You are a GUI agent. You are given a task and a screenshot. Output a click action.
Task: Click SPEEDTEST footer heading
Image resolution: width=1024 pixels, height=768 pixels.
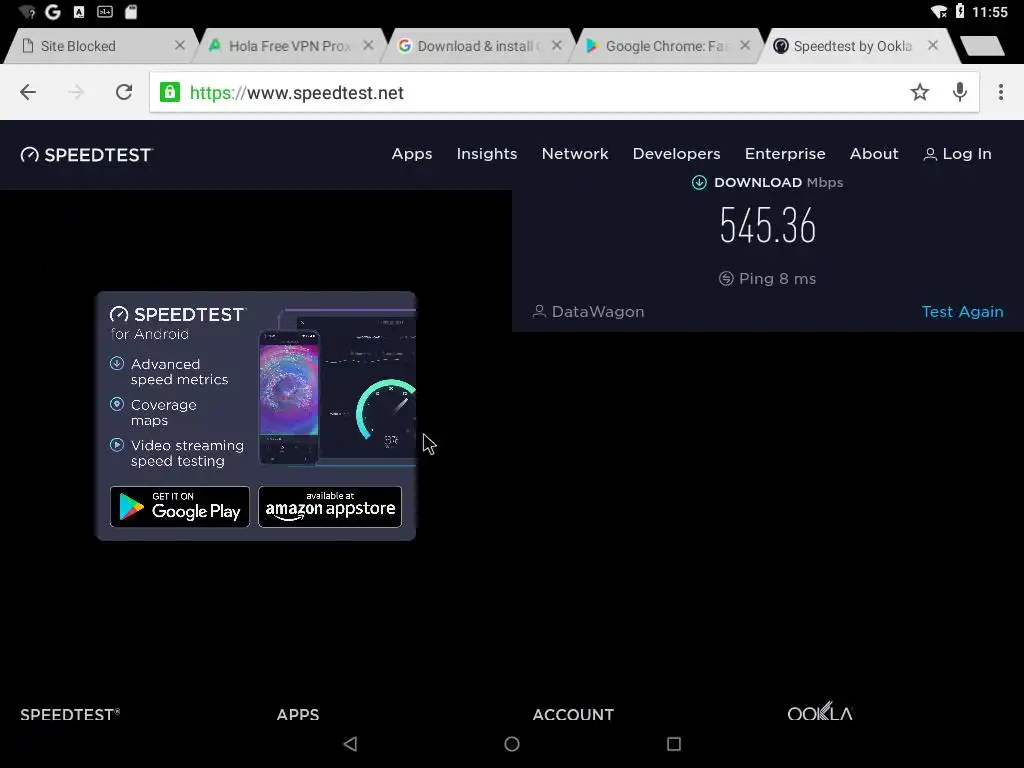click(70, 714)
